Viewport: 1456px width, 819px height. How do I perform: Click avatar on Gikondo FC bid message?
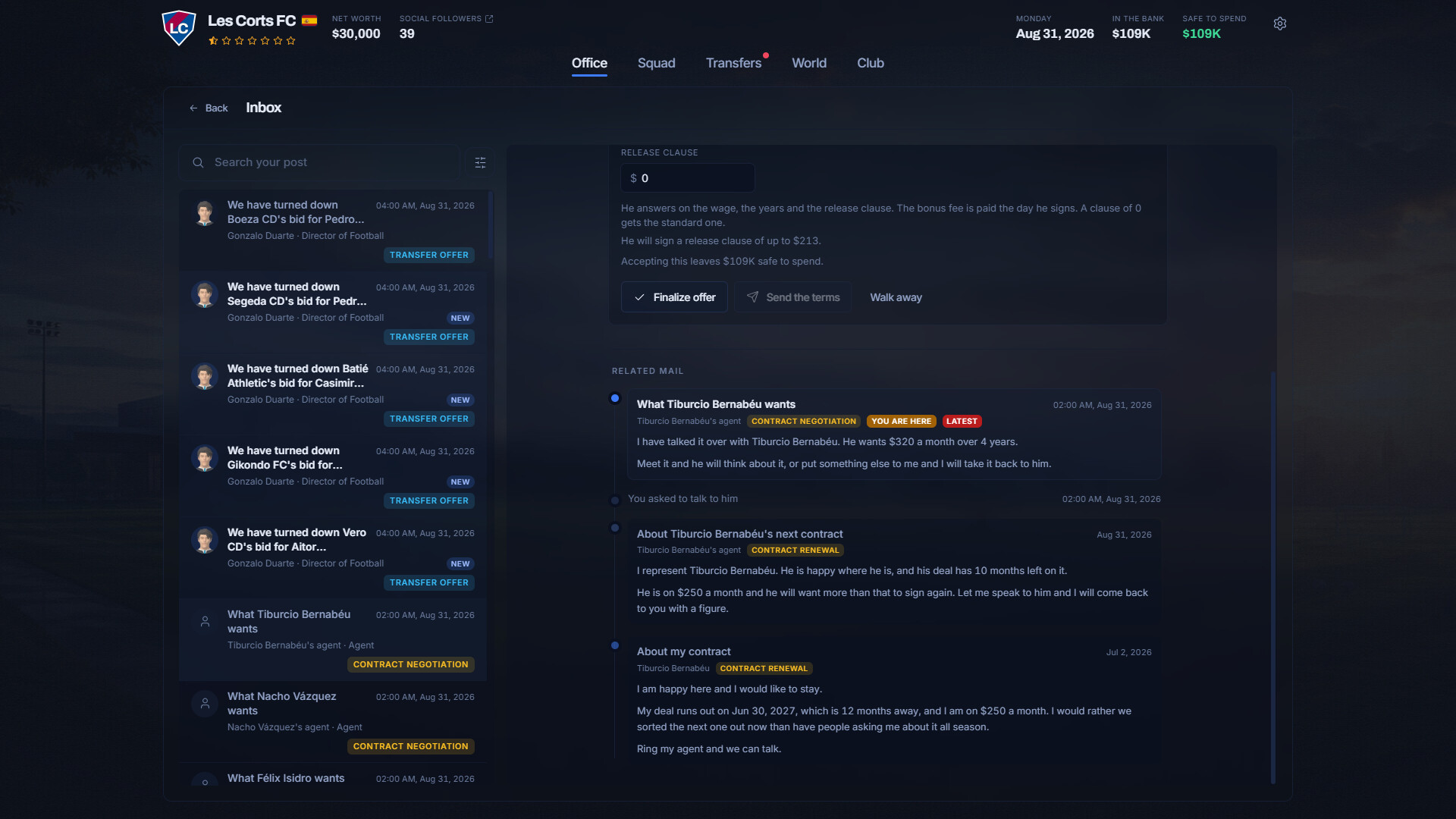coord(204,459)
